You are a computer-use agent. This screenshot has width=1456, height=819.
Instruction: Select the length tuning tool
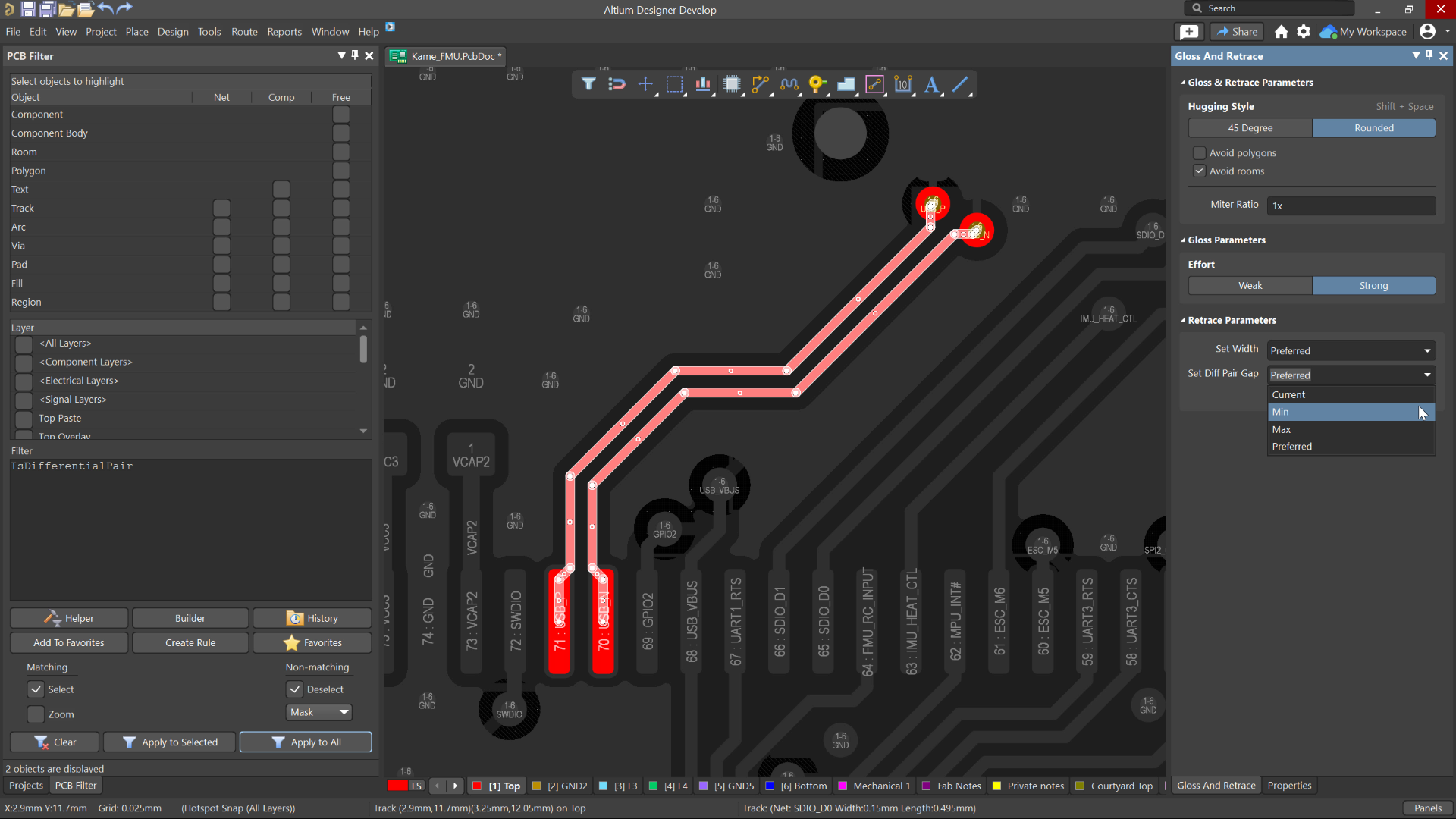tap(789, 84)
